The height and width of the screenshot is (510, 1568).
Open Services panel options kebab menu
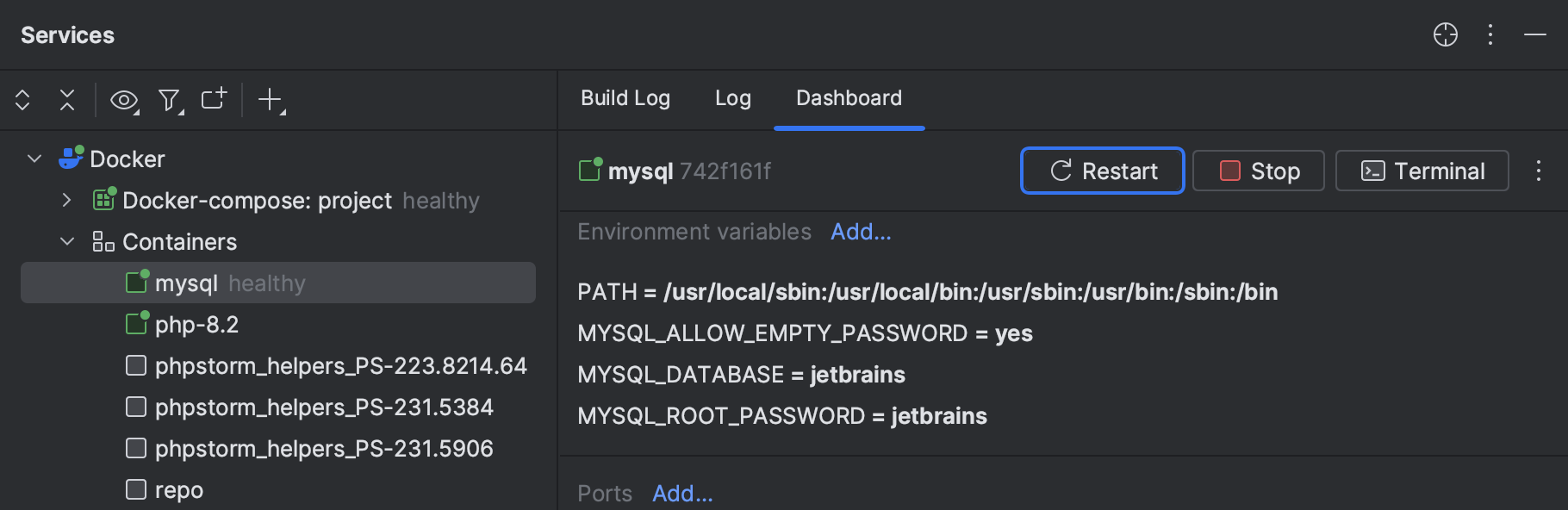pos(1490,34)
